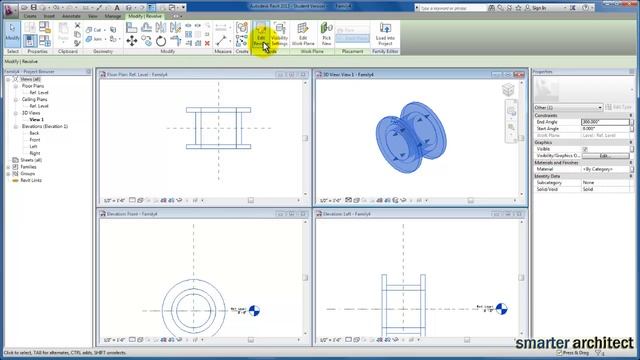Click the Floor Plan view vertical scrollbar
The width and height of the screenshot is (640, 360).
click(x=305, y=138)
